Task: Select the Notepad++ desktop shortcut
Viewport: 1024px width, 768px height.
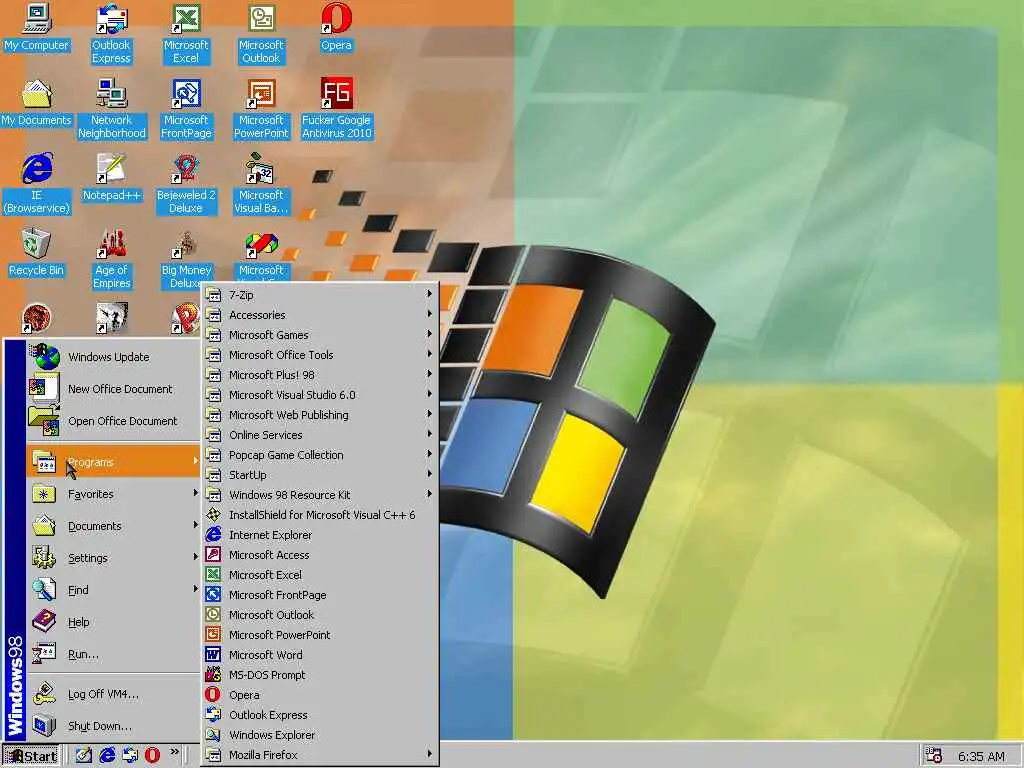Action: tap(112, 178)
